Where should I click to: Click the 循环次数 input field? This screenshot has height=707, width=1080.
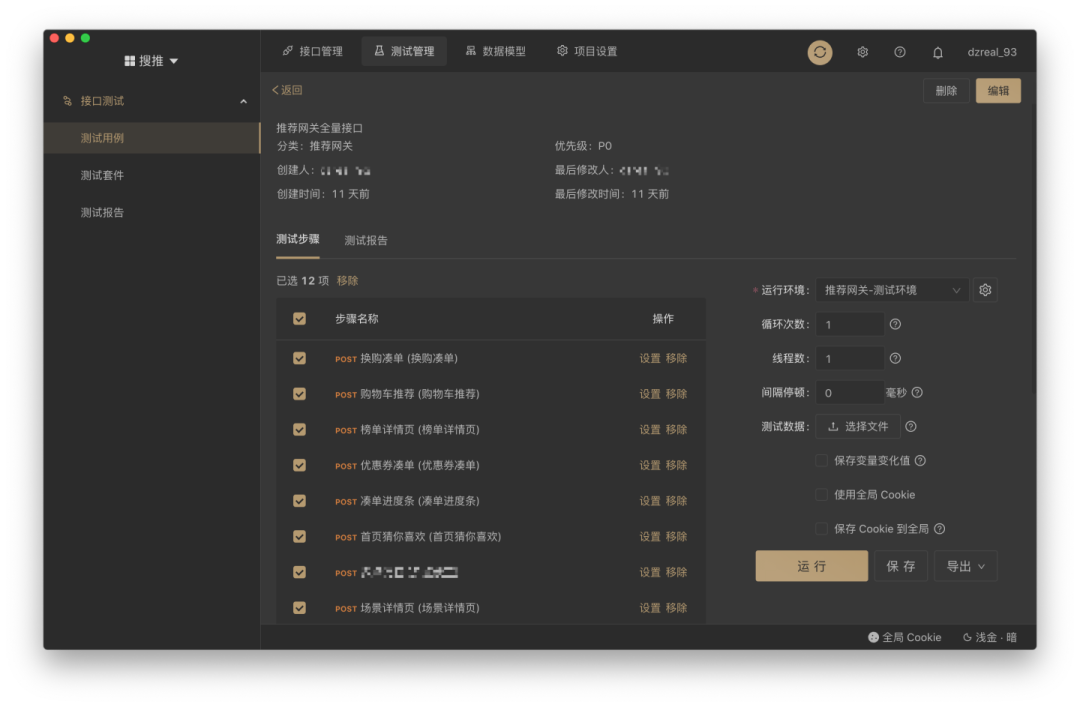849,324
